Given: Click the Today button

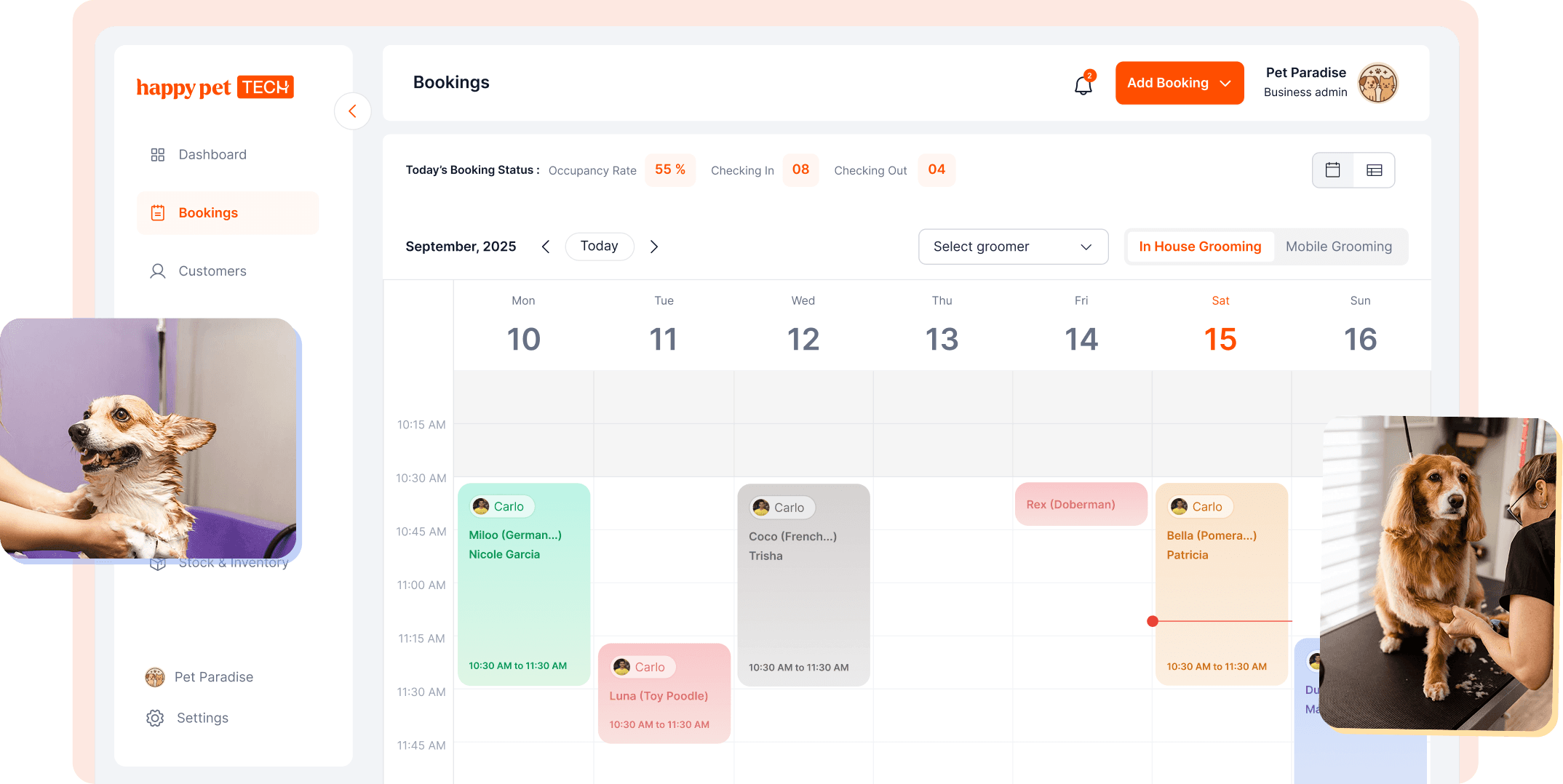Looking at the screenshot, I should coord(599,247).
